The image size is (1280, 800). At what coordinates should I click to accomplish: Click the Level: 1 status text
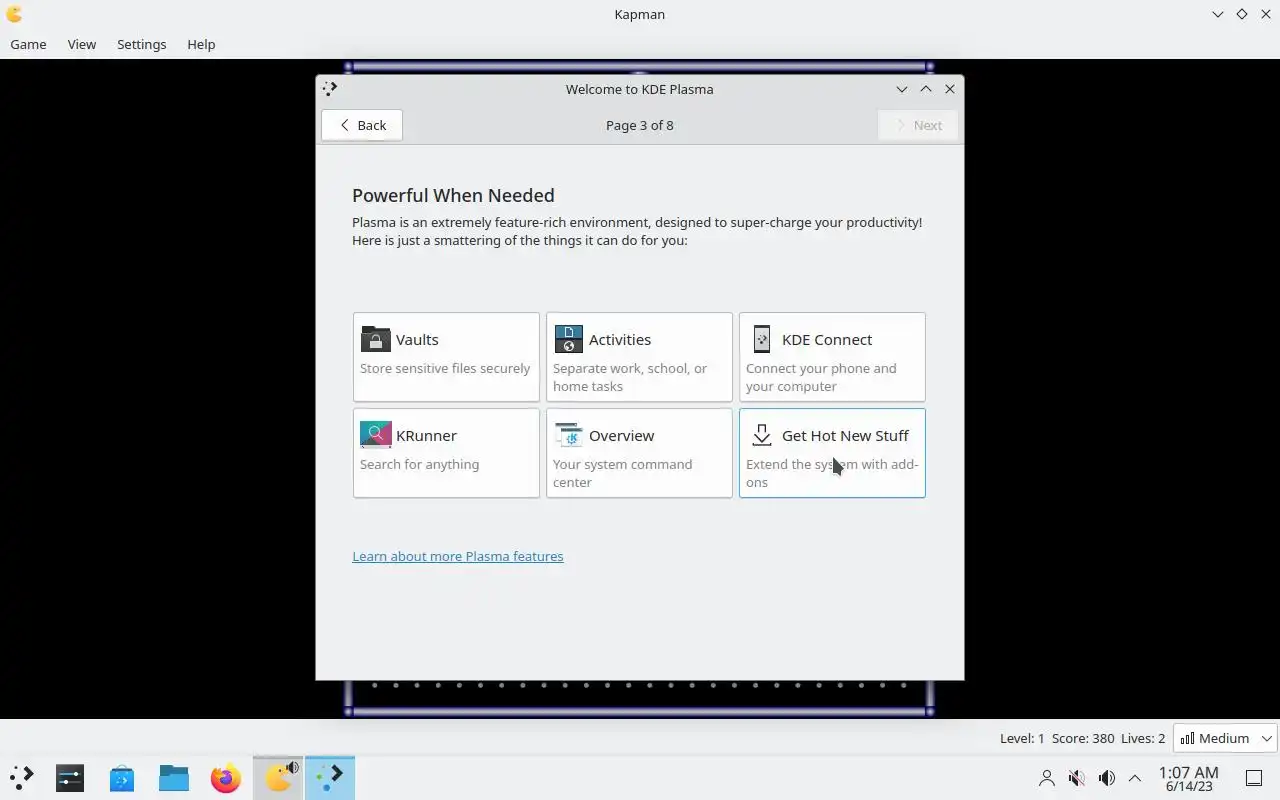tap(1022, 738)
